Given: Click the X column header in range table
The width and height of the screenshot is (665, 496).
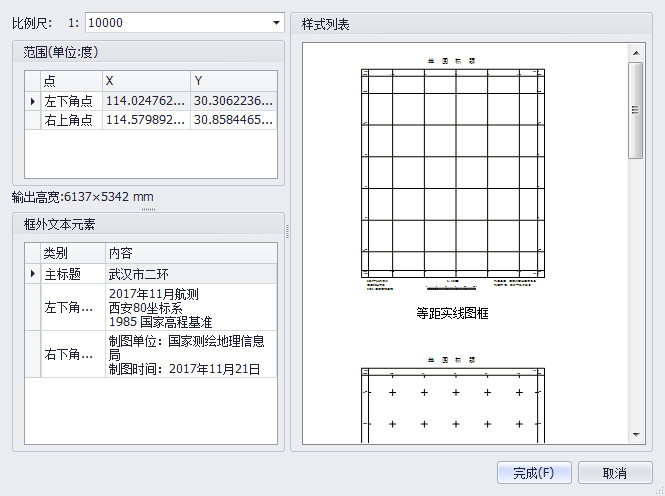Looking at the screenshot, I should [146, 80].
